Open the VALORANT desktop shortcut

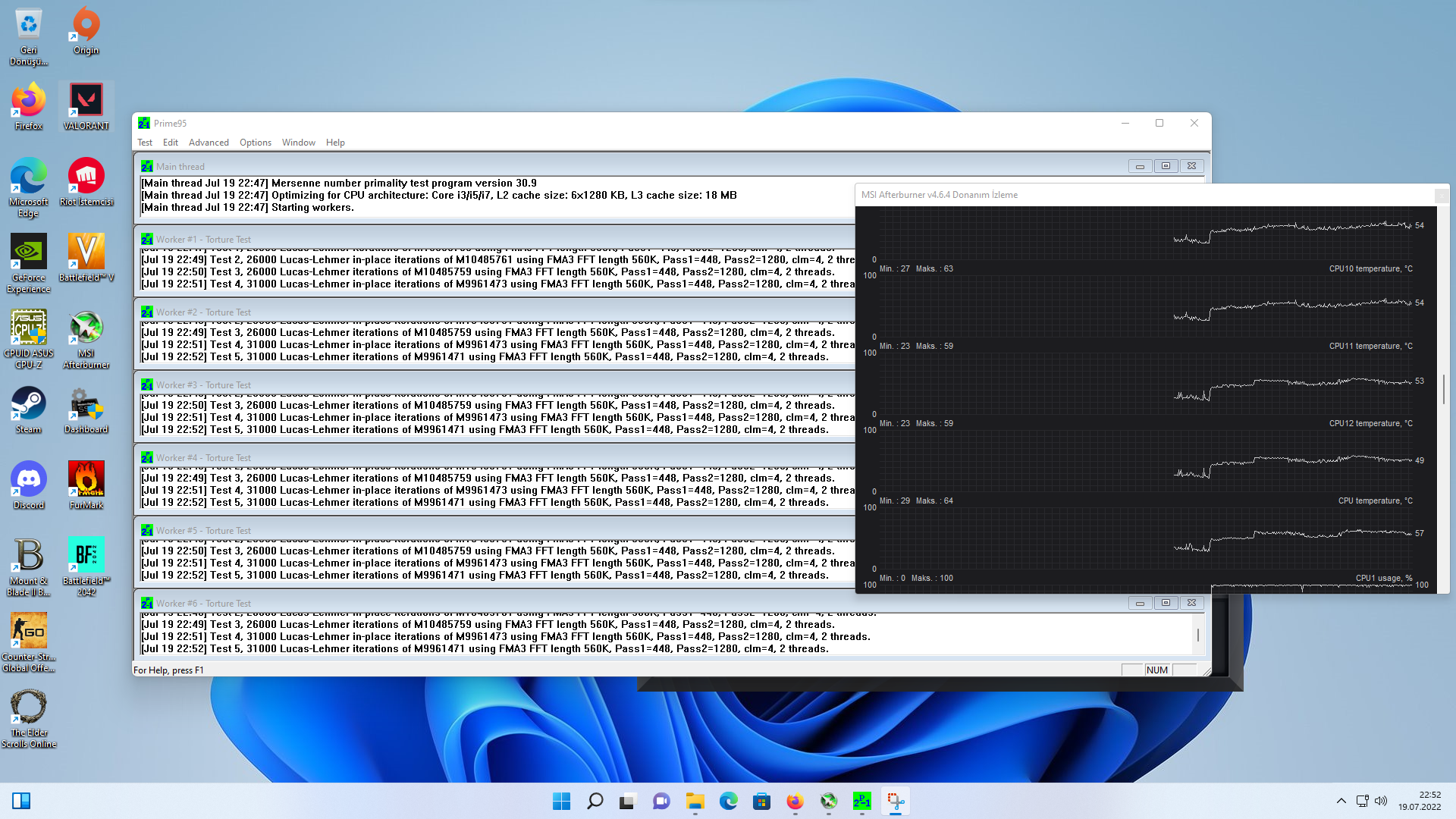tap(86, 105)
